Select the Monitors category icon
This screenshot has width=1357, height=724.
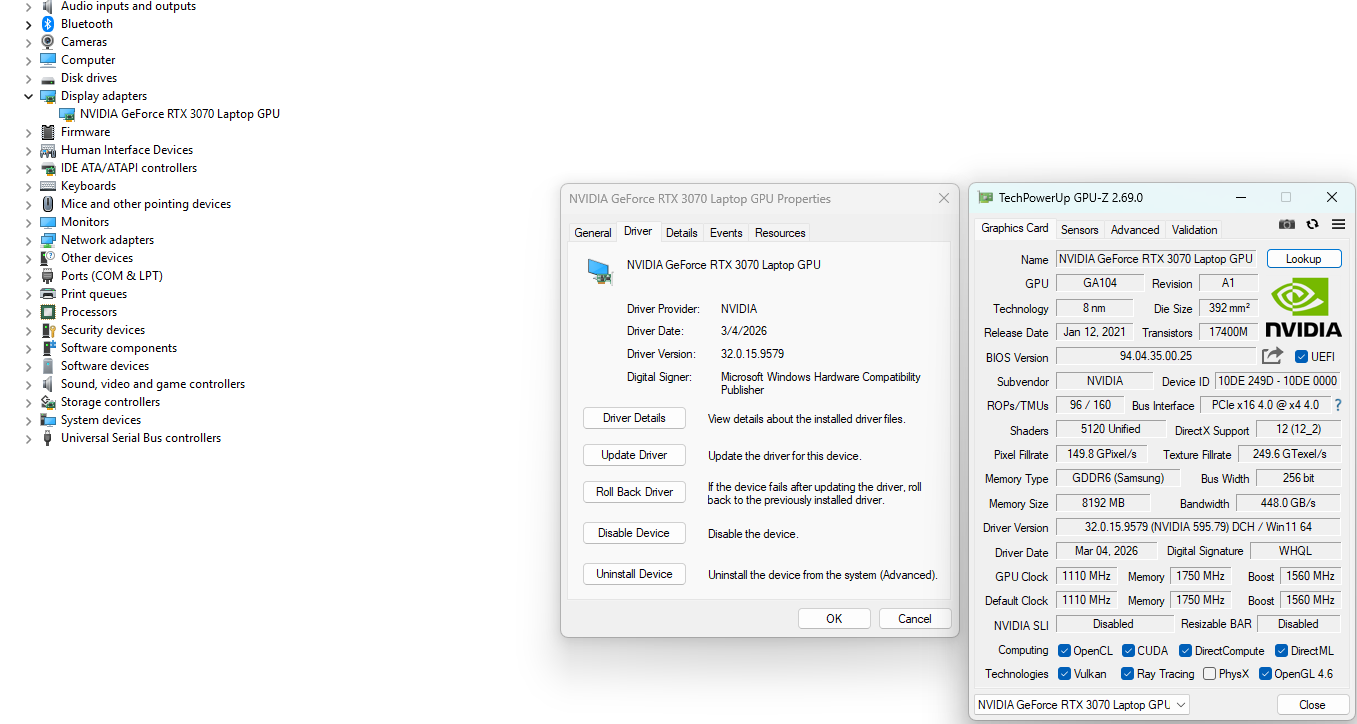tap(47, 222)
